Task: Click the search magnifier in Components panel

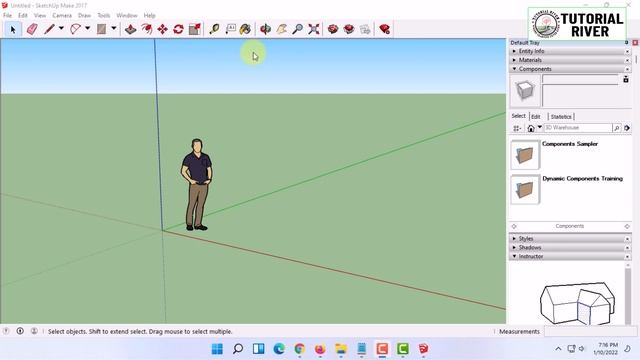Action: pos(617,128)
